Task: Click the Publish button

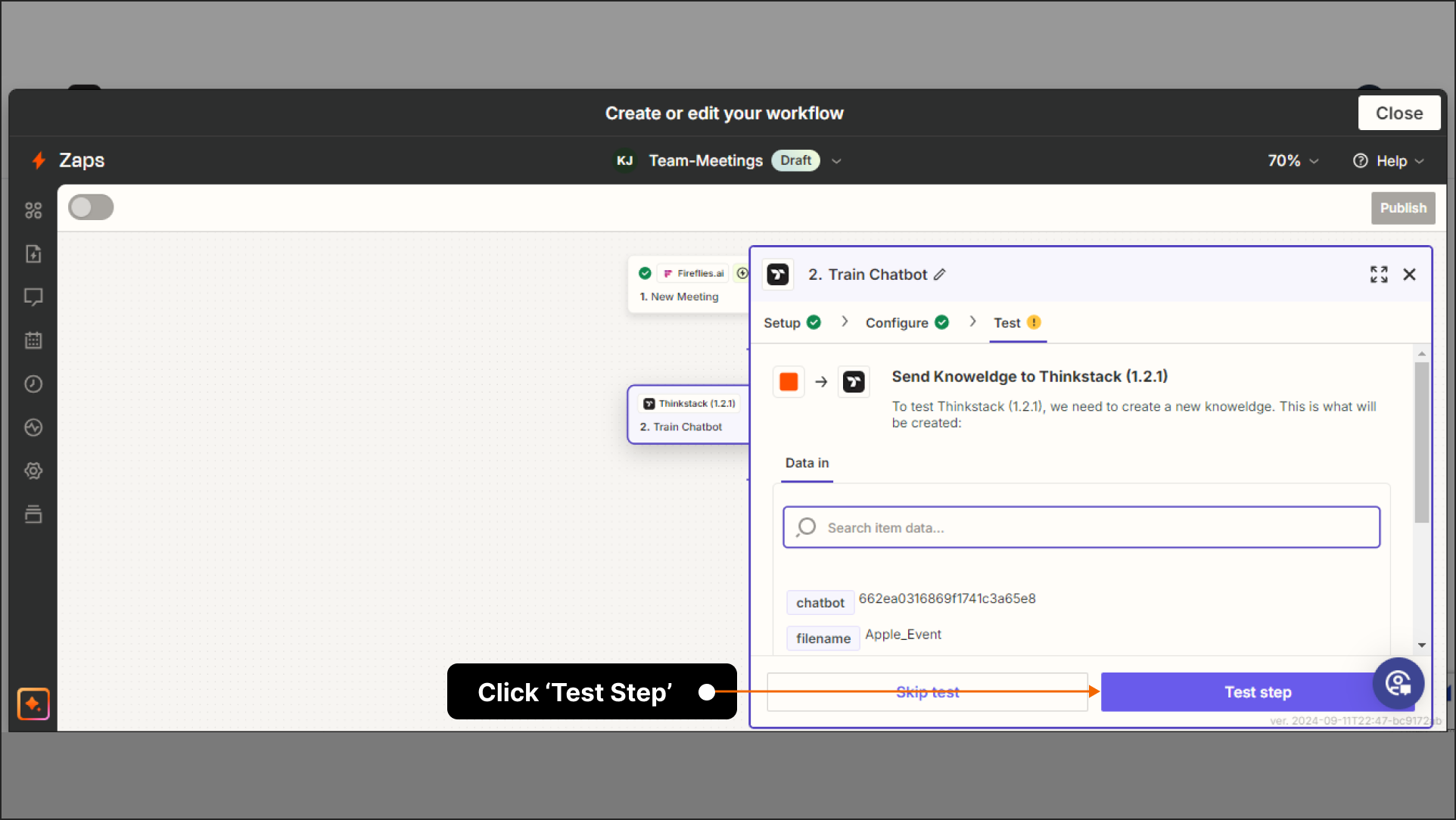Action: click(1402, 208)
